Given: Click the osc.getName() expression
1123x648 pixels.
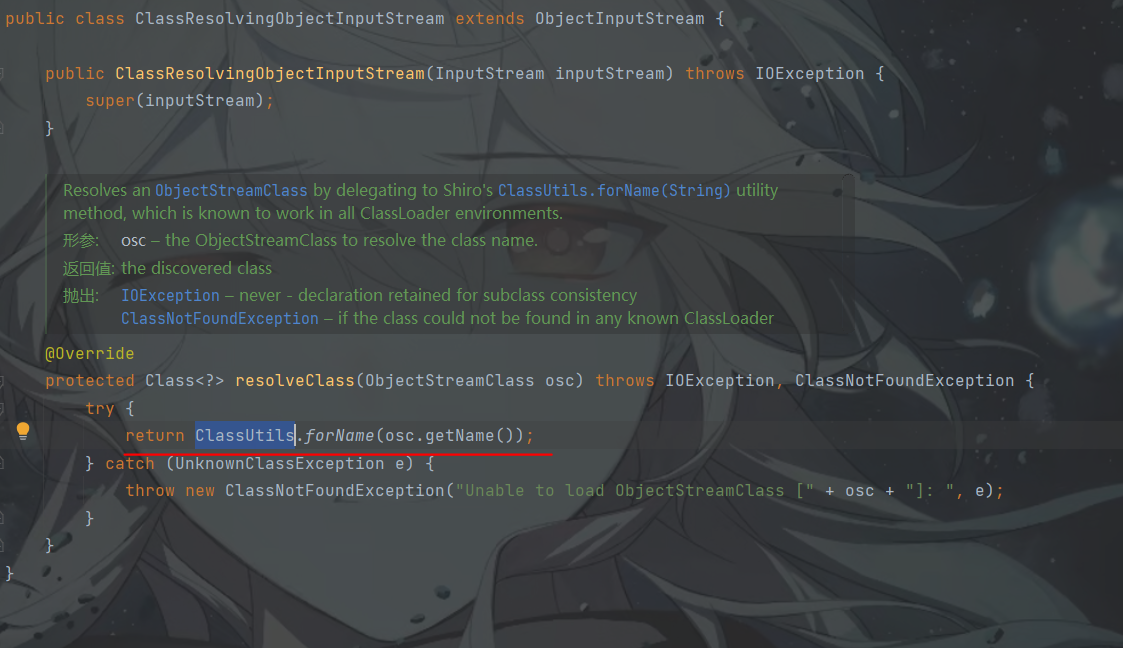Looking at the screenshot, I should coord(449,435).
